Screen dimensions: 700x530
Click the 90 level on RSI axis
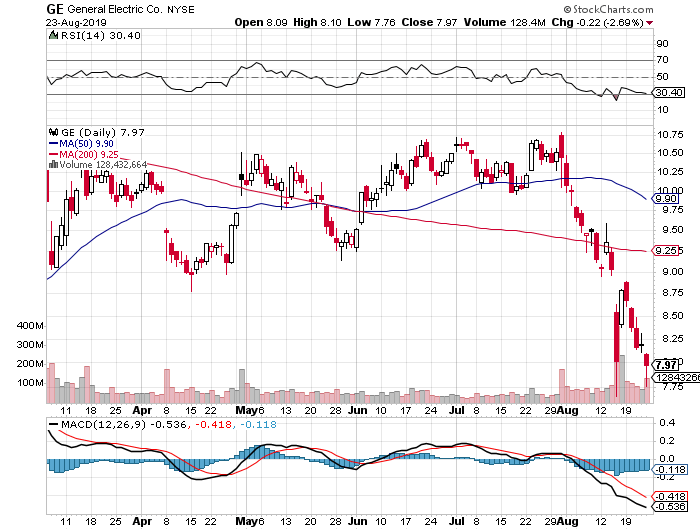(x=662, y=44)
